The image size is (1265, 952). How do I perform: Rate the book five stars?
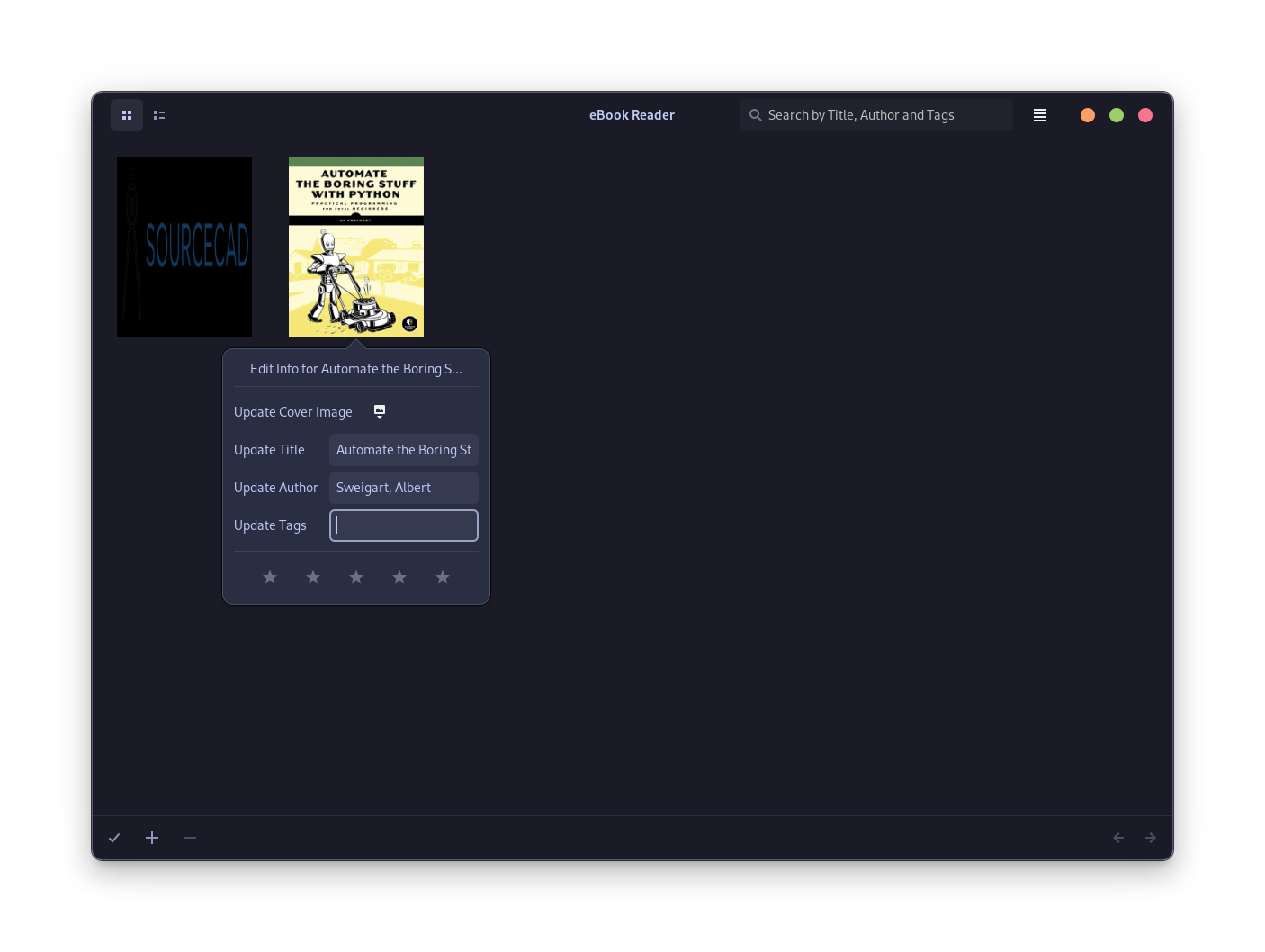click(443, 577)
